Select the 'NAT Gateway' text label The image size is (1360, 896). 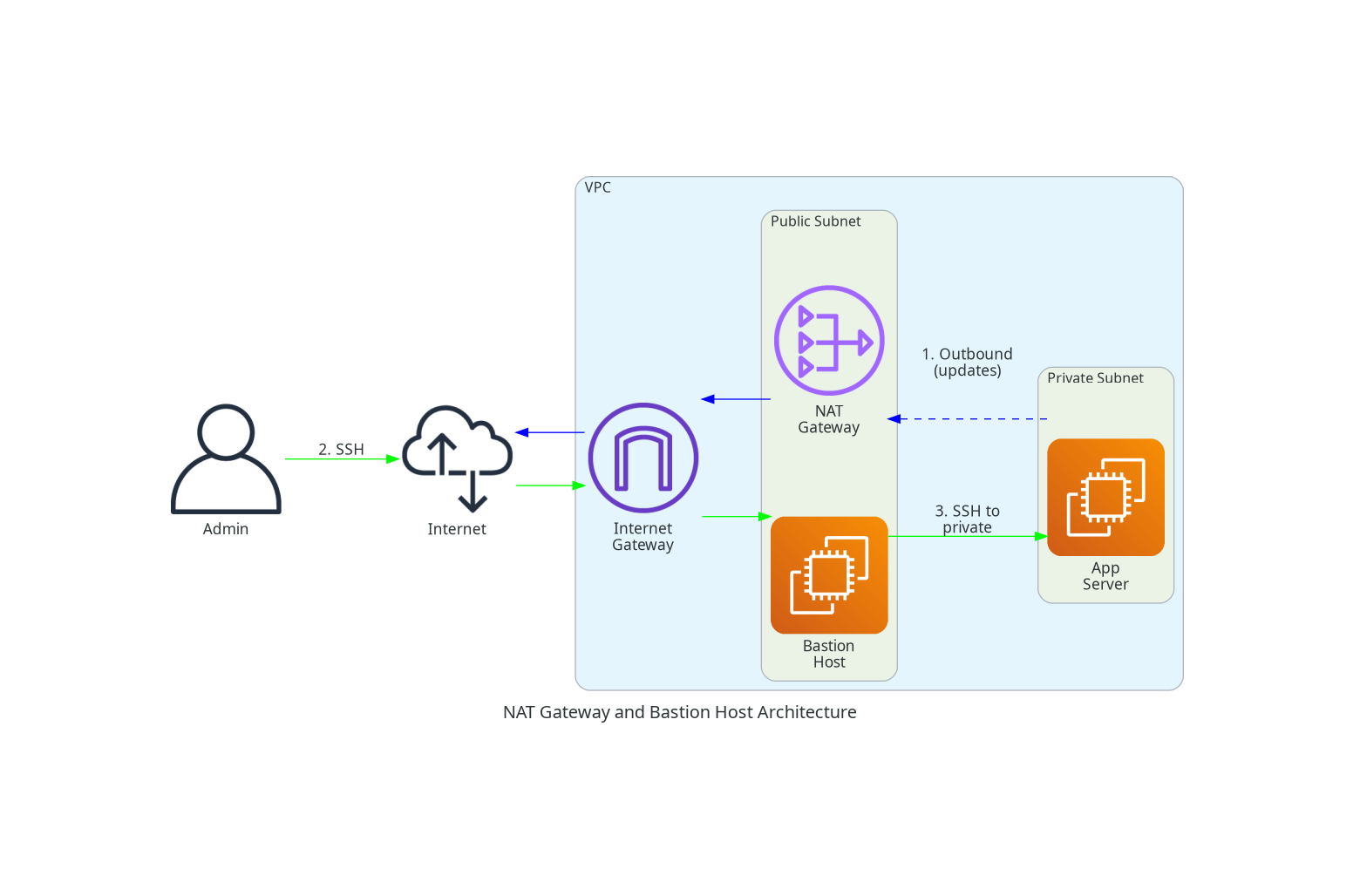829,419
